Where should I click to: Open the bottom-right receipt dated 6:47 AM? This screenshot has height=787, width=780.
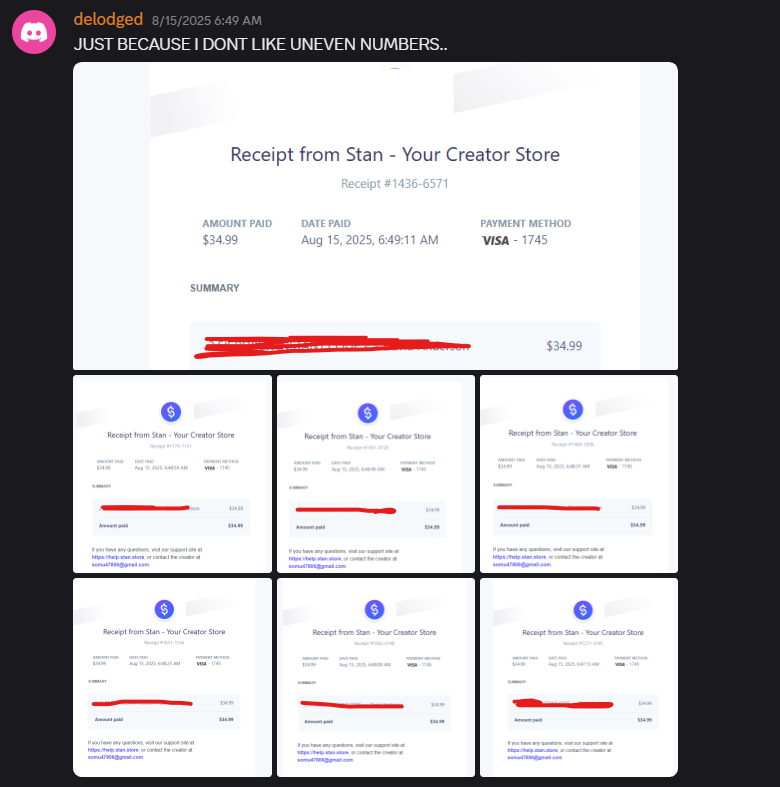click(x=579, y=677)
